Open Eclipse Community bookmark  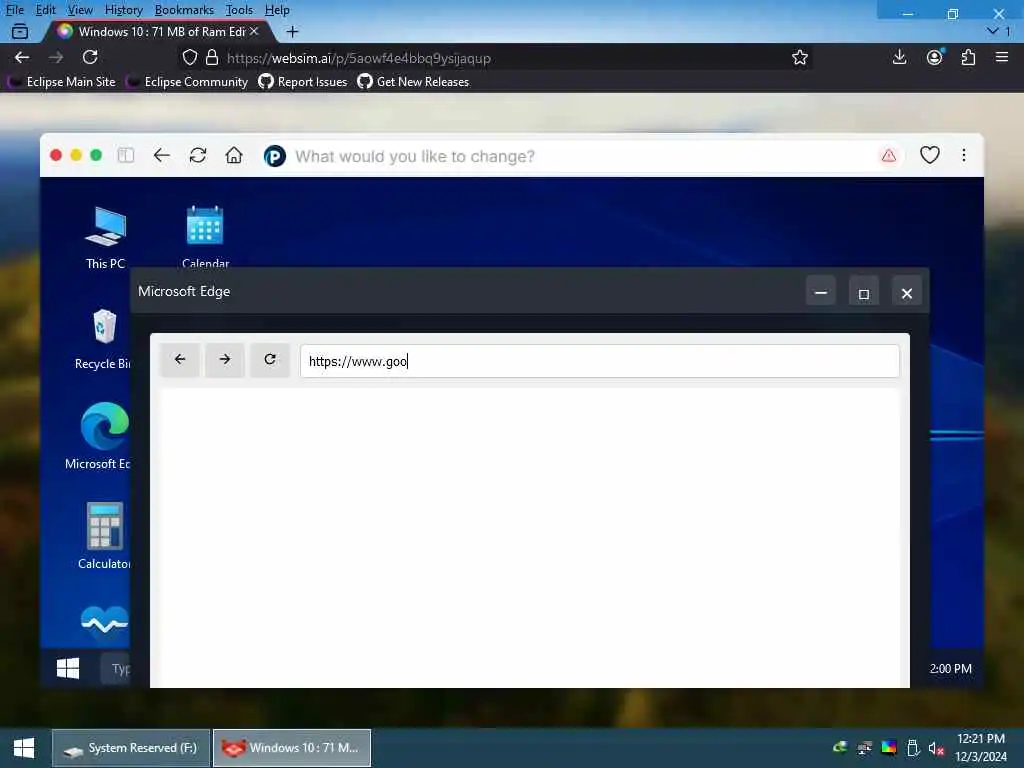click(188, 82)
